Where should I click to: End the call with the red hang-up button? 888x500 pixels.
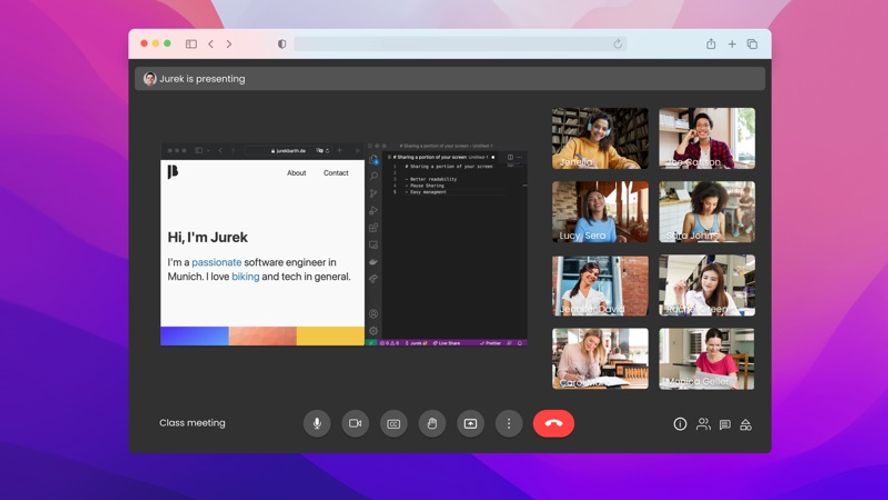[x=553, y=423]
